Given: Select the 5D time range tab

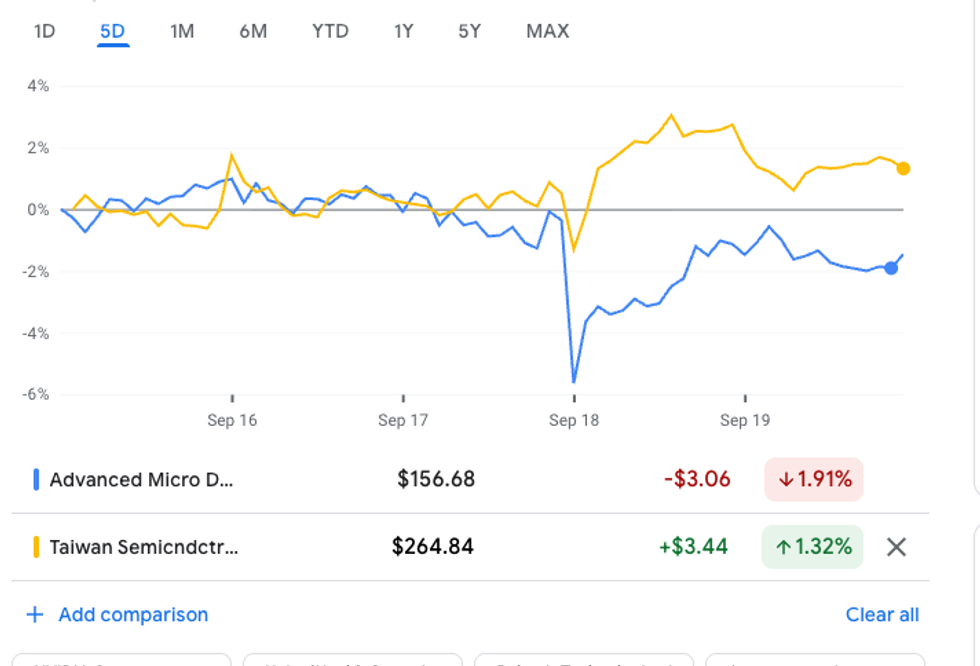Looking at the screenshot, I should click(112, 31).
